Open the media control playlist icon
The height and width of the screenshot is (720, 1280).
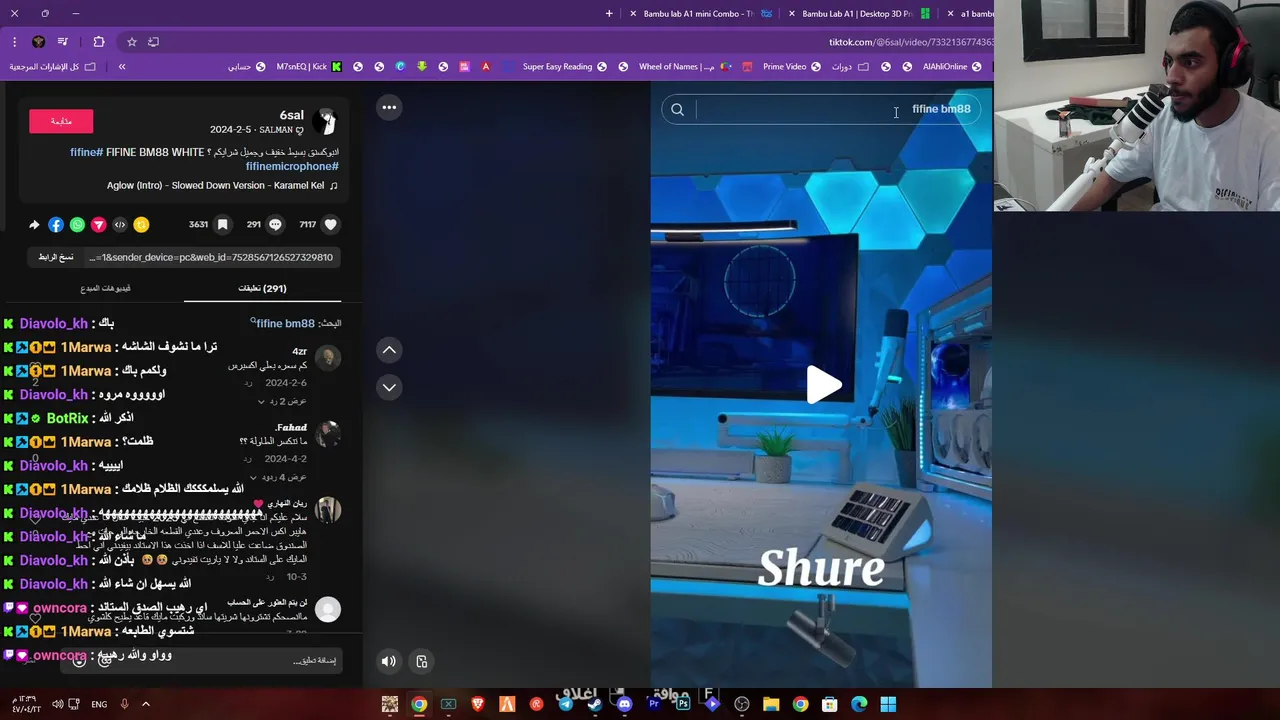pyautogui.click(x=62, y=42)
